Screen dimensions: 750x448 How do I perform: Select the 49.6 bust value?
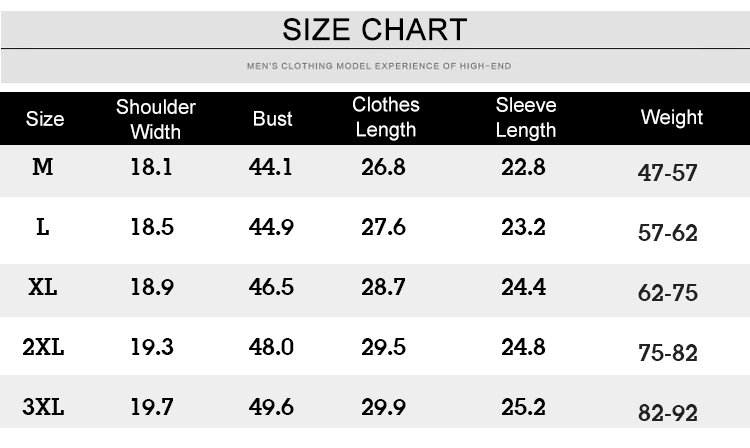click(x=271, y=407)
